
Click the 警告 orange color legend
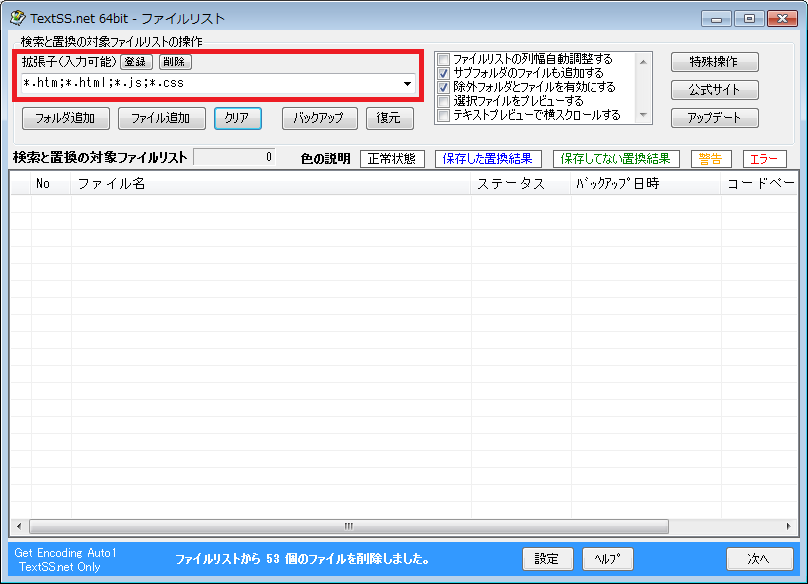[711, 159]
